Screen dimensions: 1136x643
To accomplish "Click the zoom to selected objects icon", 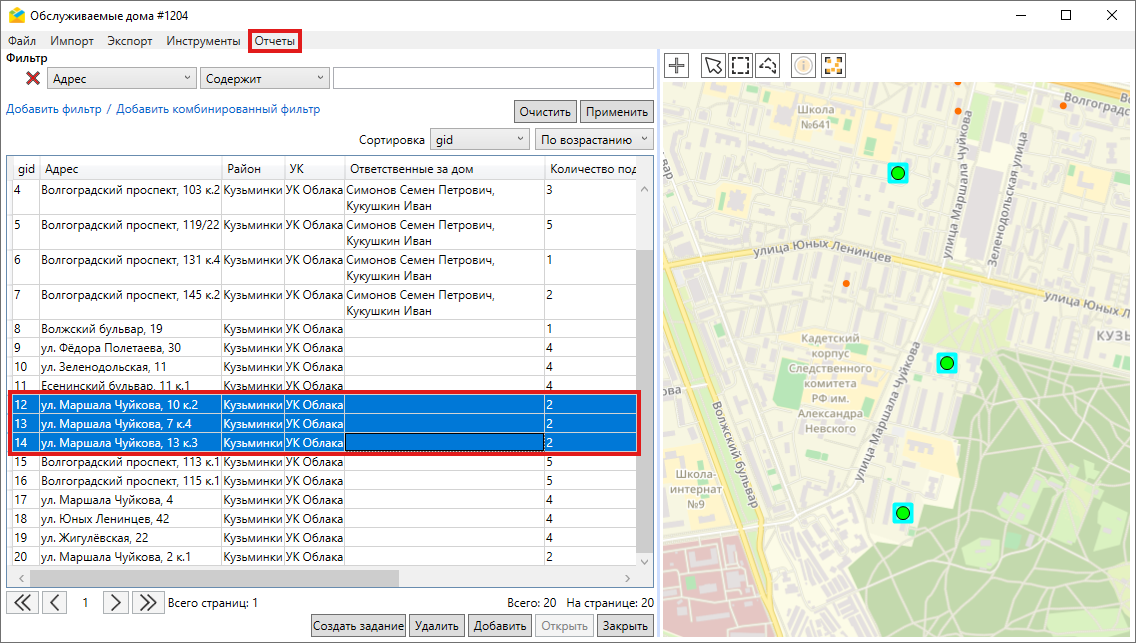I will tap(833, 66).
